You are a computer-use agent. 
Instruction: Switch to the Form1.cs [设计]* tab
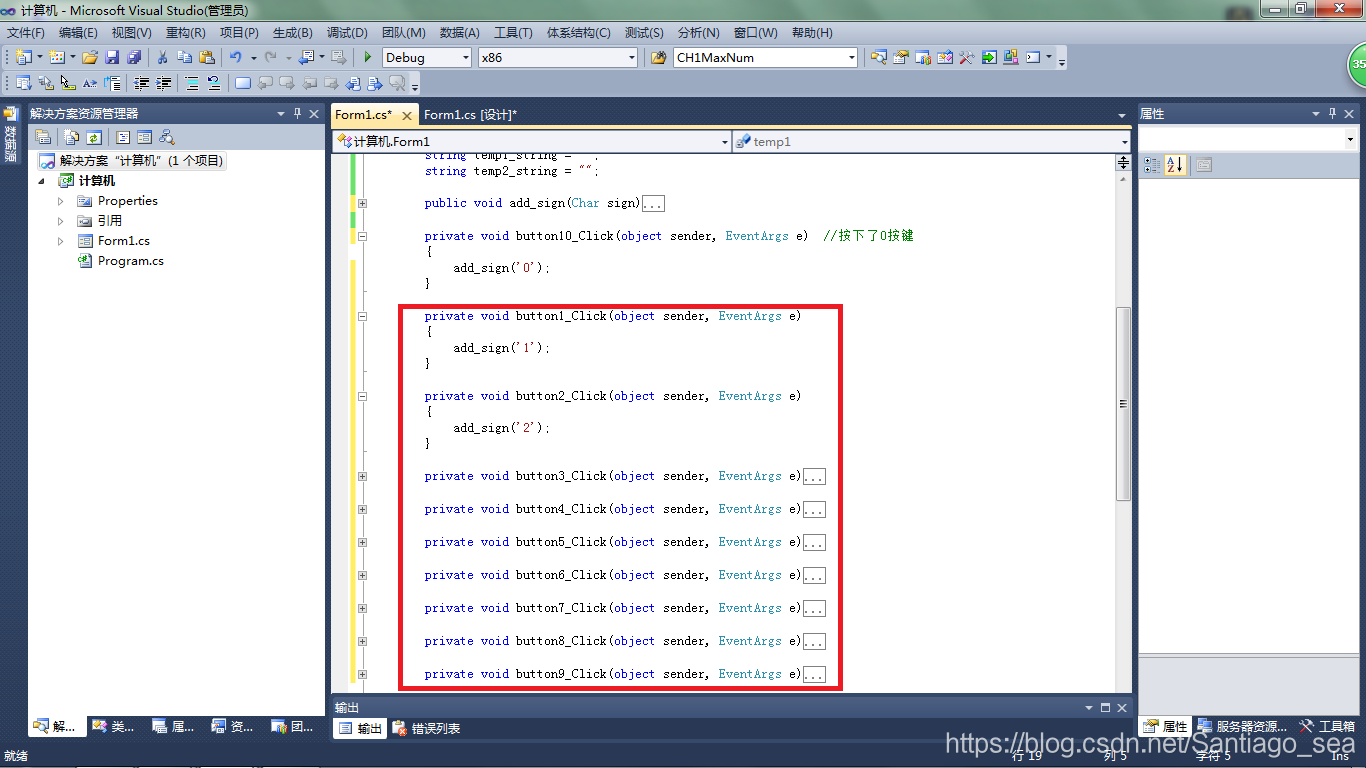pyautogui.click(x=470, y=115)
